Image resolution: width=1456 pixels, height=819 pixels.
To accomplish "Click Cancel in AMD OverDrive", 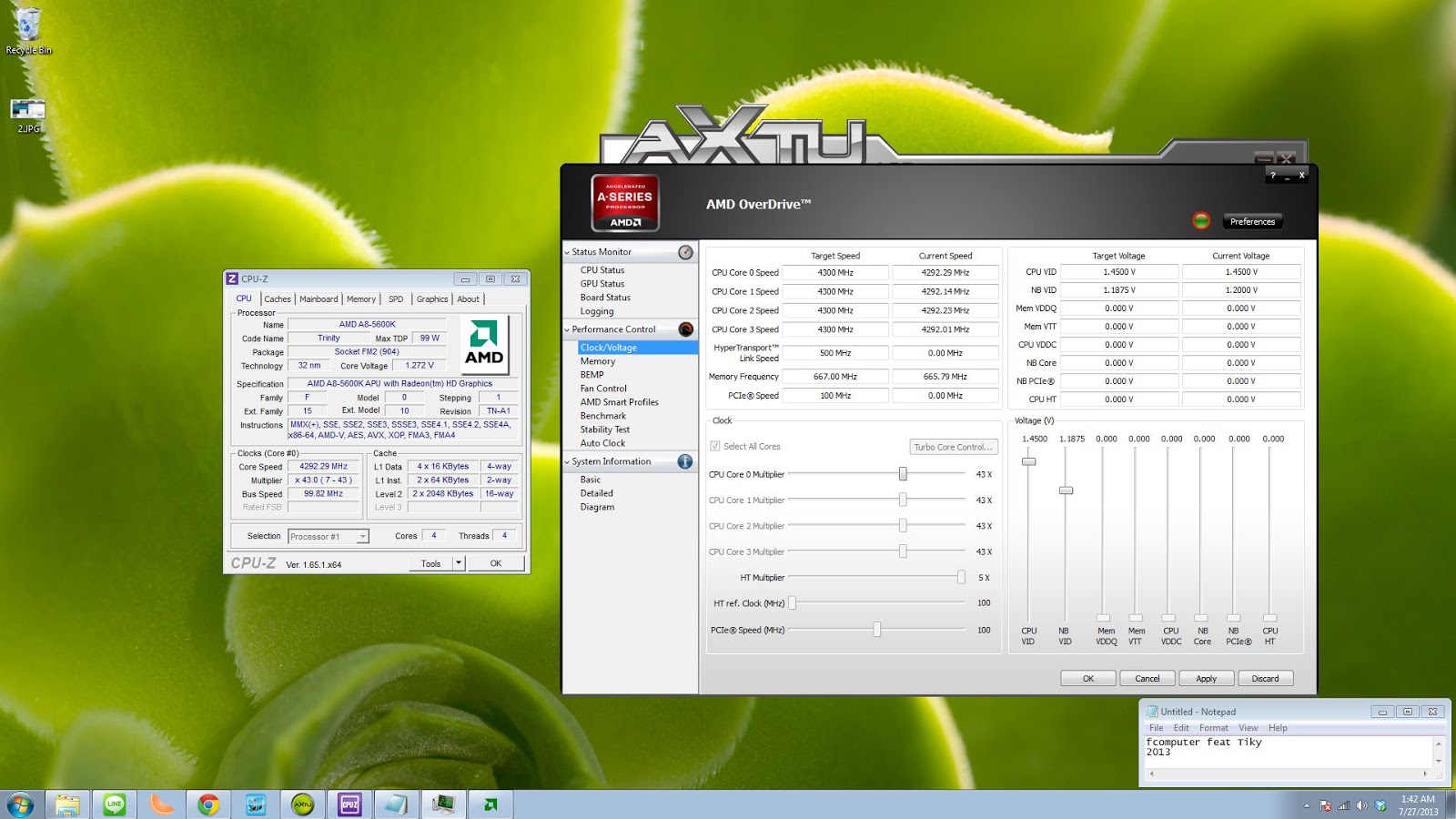I will (1148, 678).
